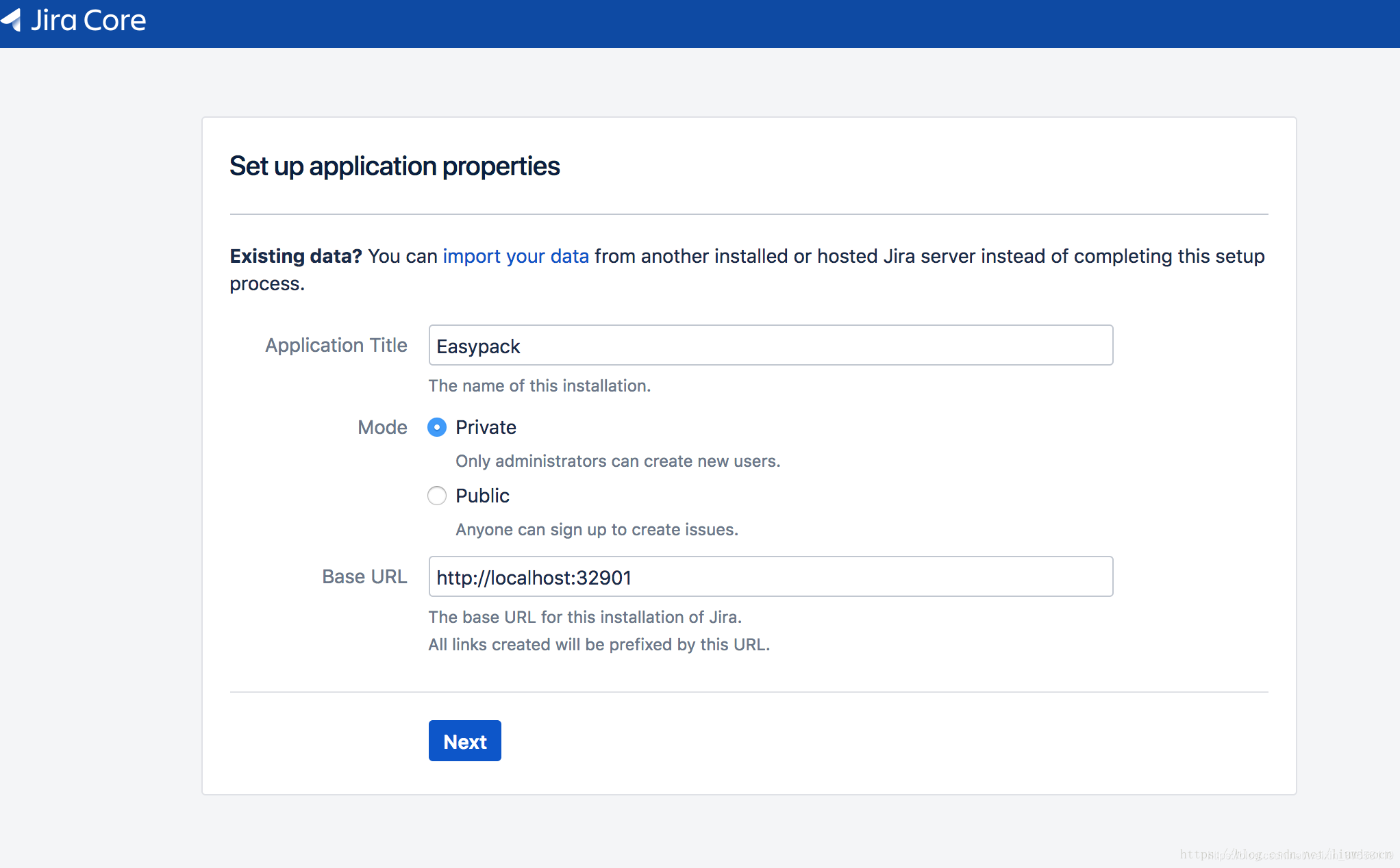Click the Mode label
Screen dimensions: 1400x868
[382, 427]
